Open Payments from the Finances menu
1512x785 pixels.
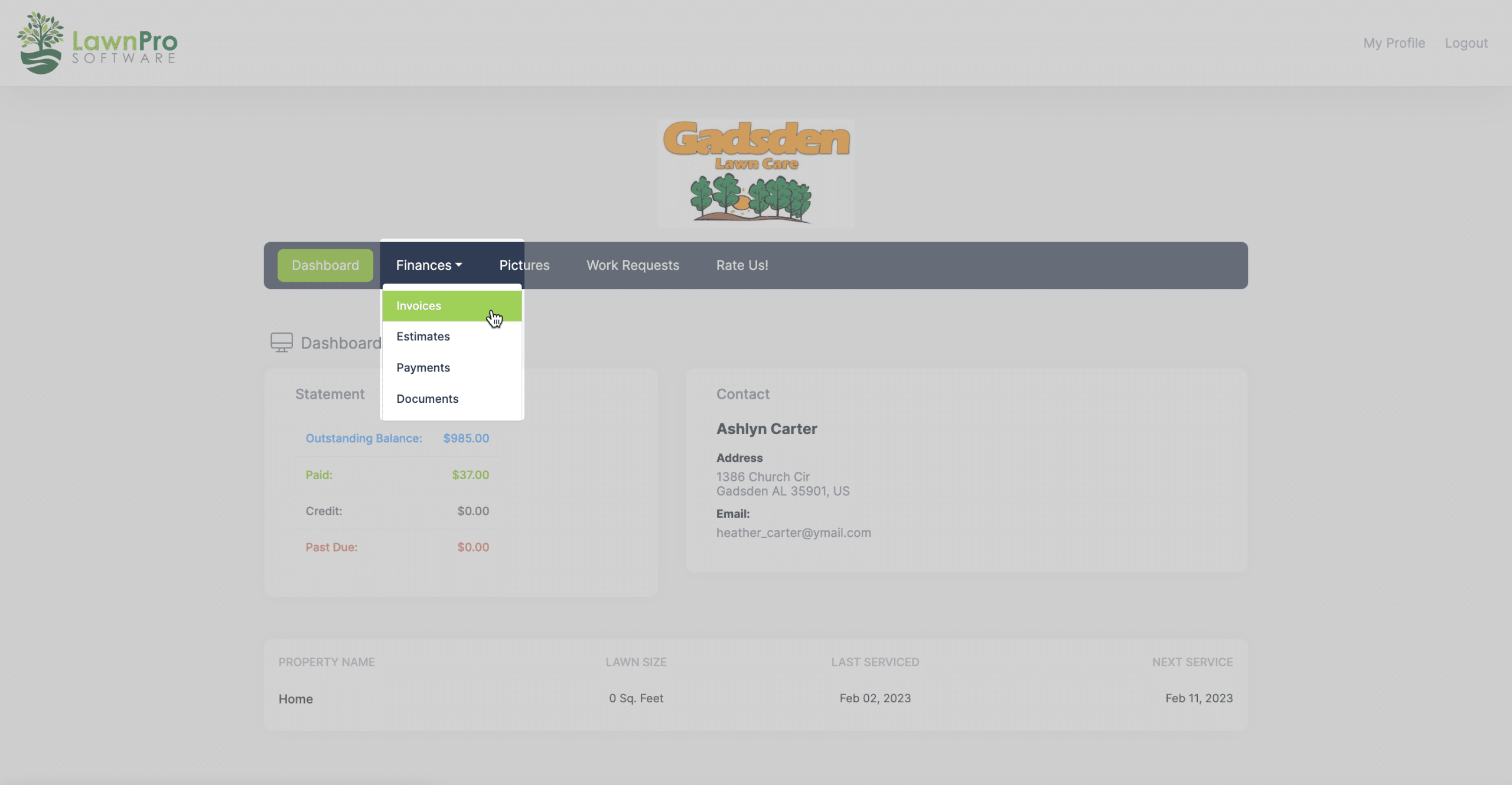pyautogui.click(x=452, y=367)
